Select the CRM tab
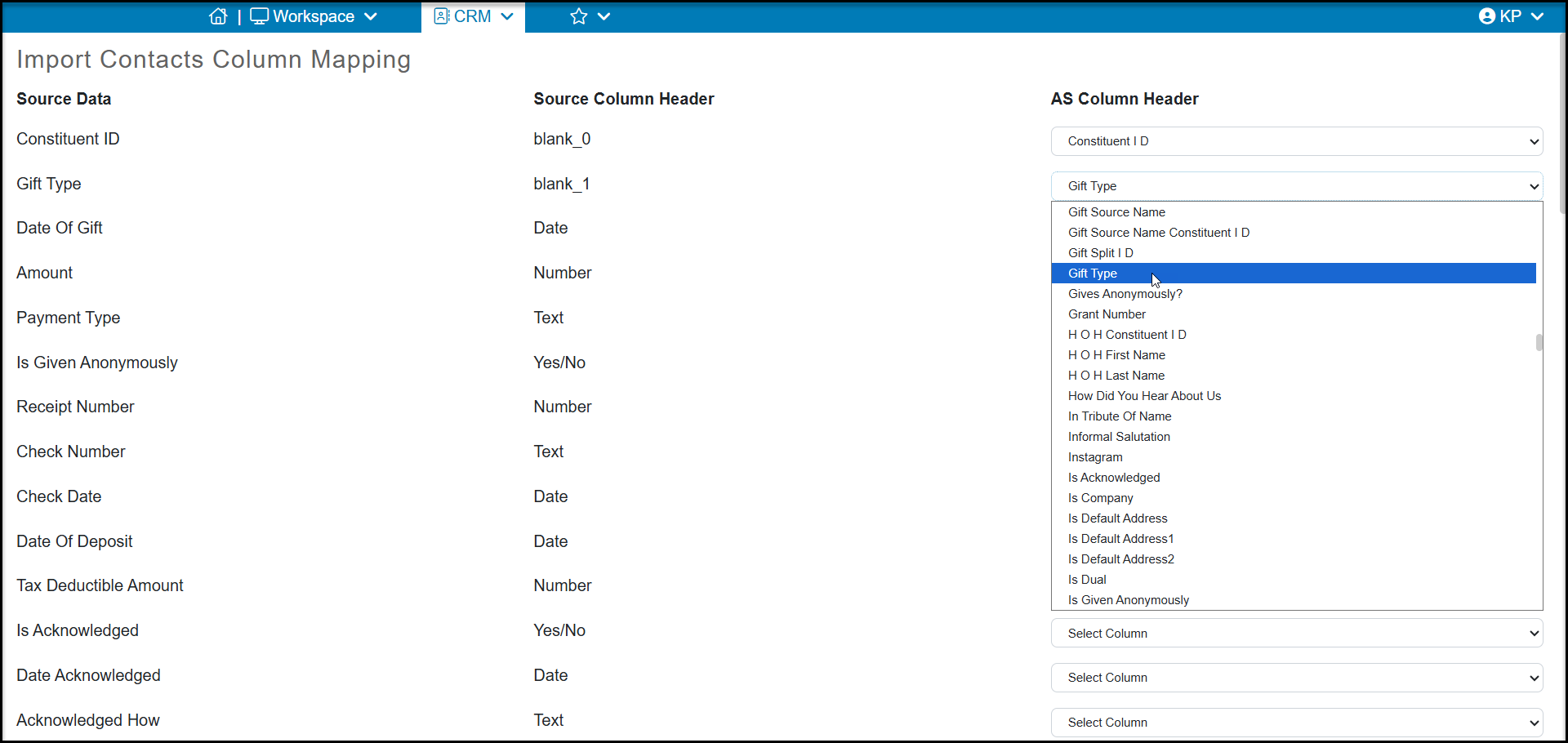The height and width of the screenshot is (743, 1568). pos(473,16)
